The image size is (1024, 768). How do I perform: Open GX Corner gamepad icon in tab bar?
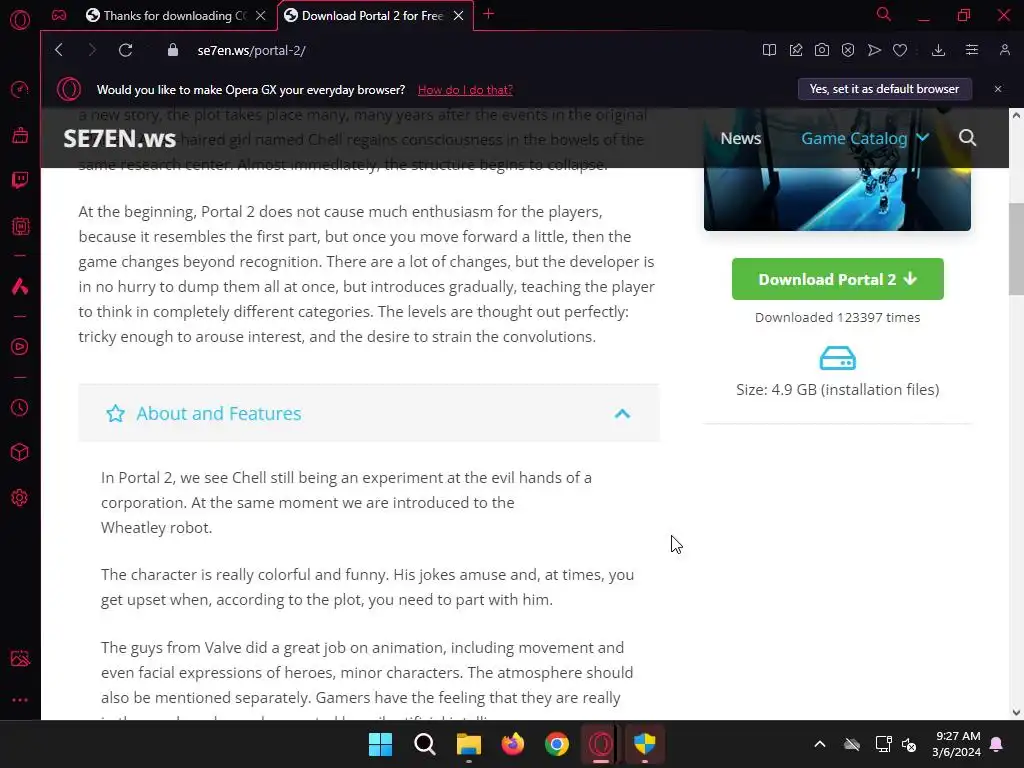point(59,15)
